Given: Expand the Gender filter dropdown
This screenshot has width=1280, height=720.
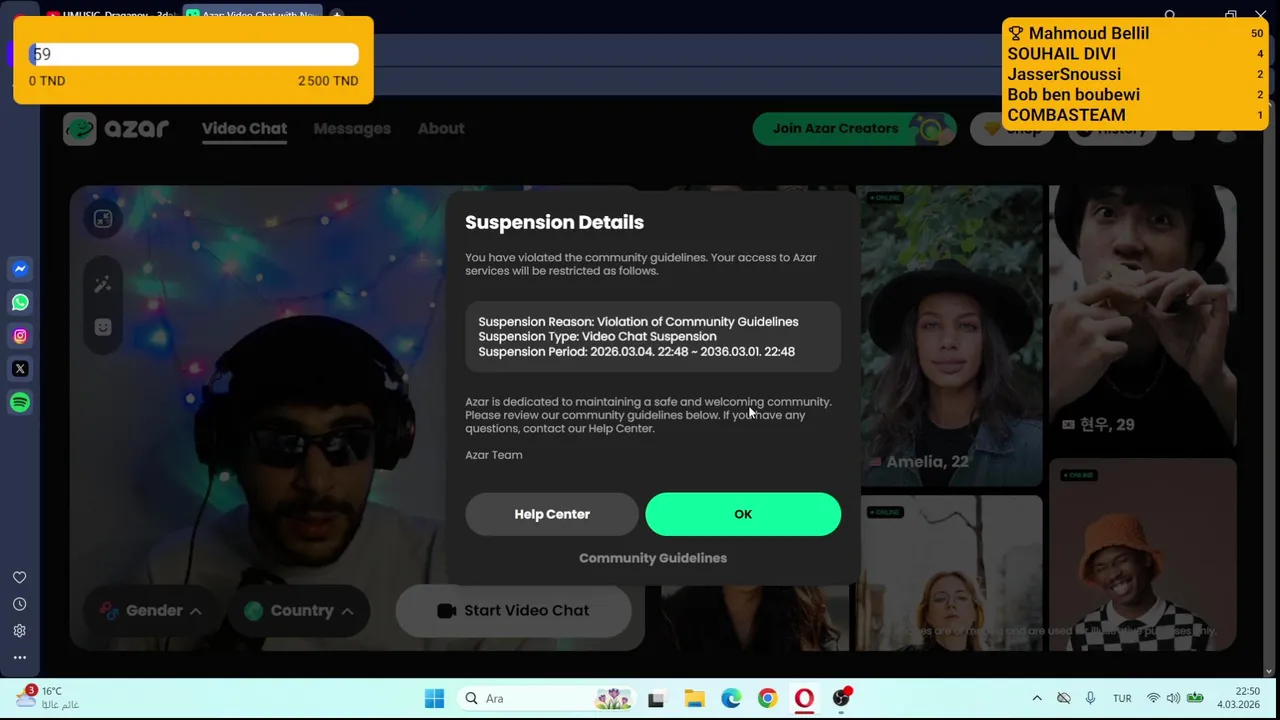Looking at the screenshot, I should [151, 610].
